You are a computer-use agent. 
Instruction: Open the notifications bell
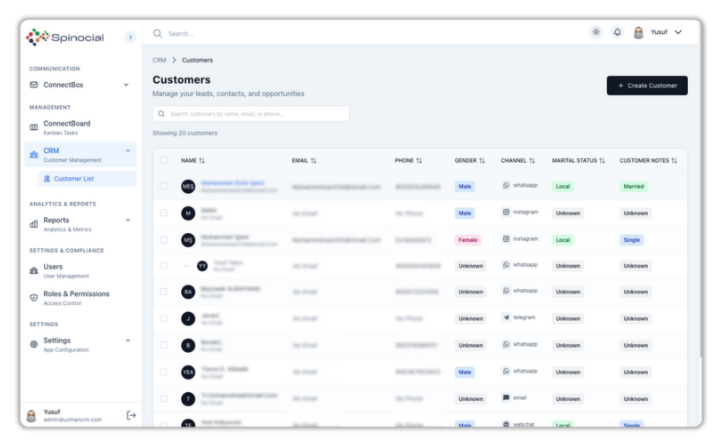617,32
